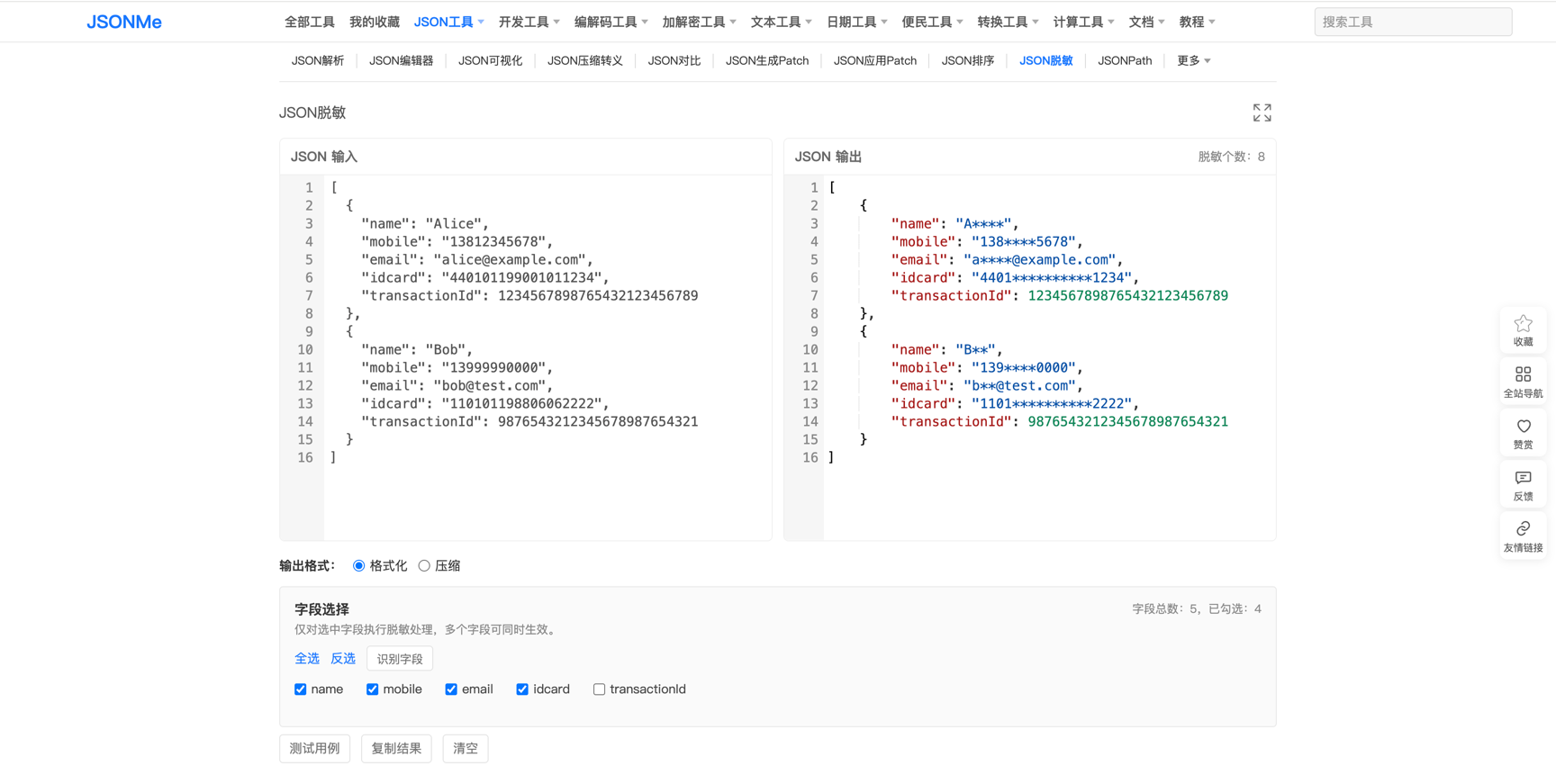This screenshot has height=784, width=1556.
Task: Open 我的收藏 menu item
Action: [375, 22]
